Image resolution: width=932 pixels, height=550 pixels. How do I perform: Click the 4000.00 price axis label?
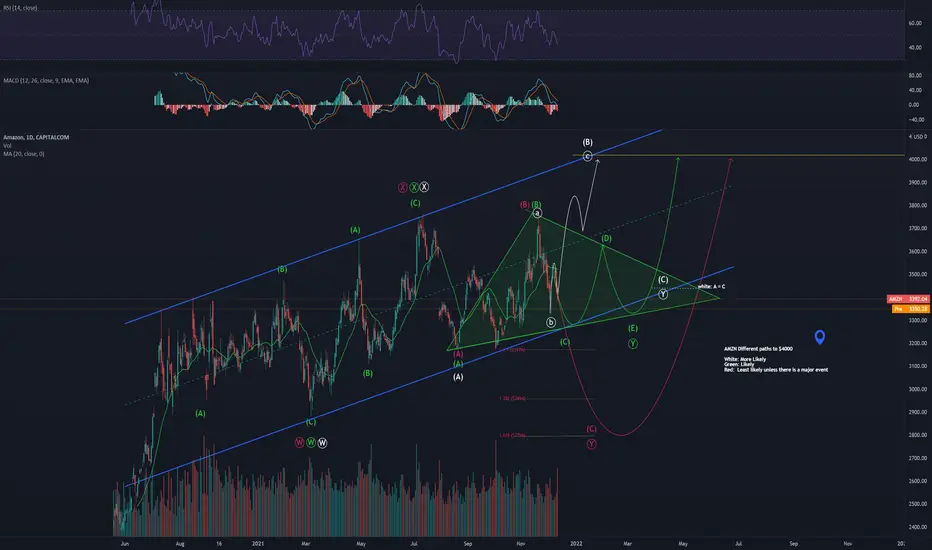pos(918,159)
